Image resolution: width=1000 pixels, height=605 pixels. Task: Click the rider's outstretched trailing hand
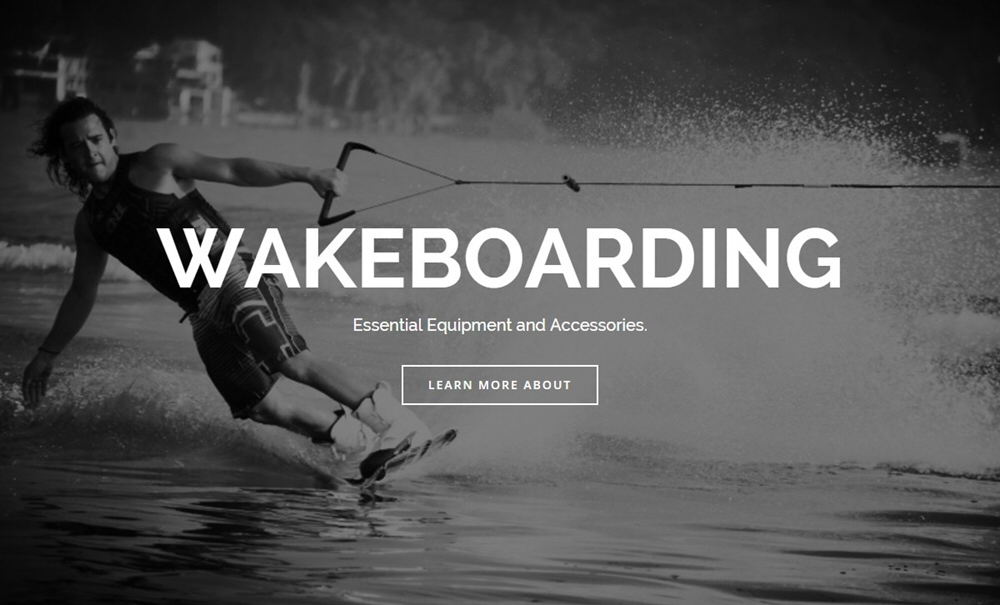coord(37,377)
